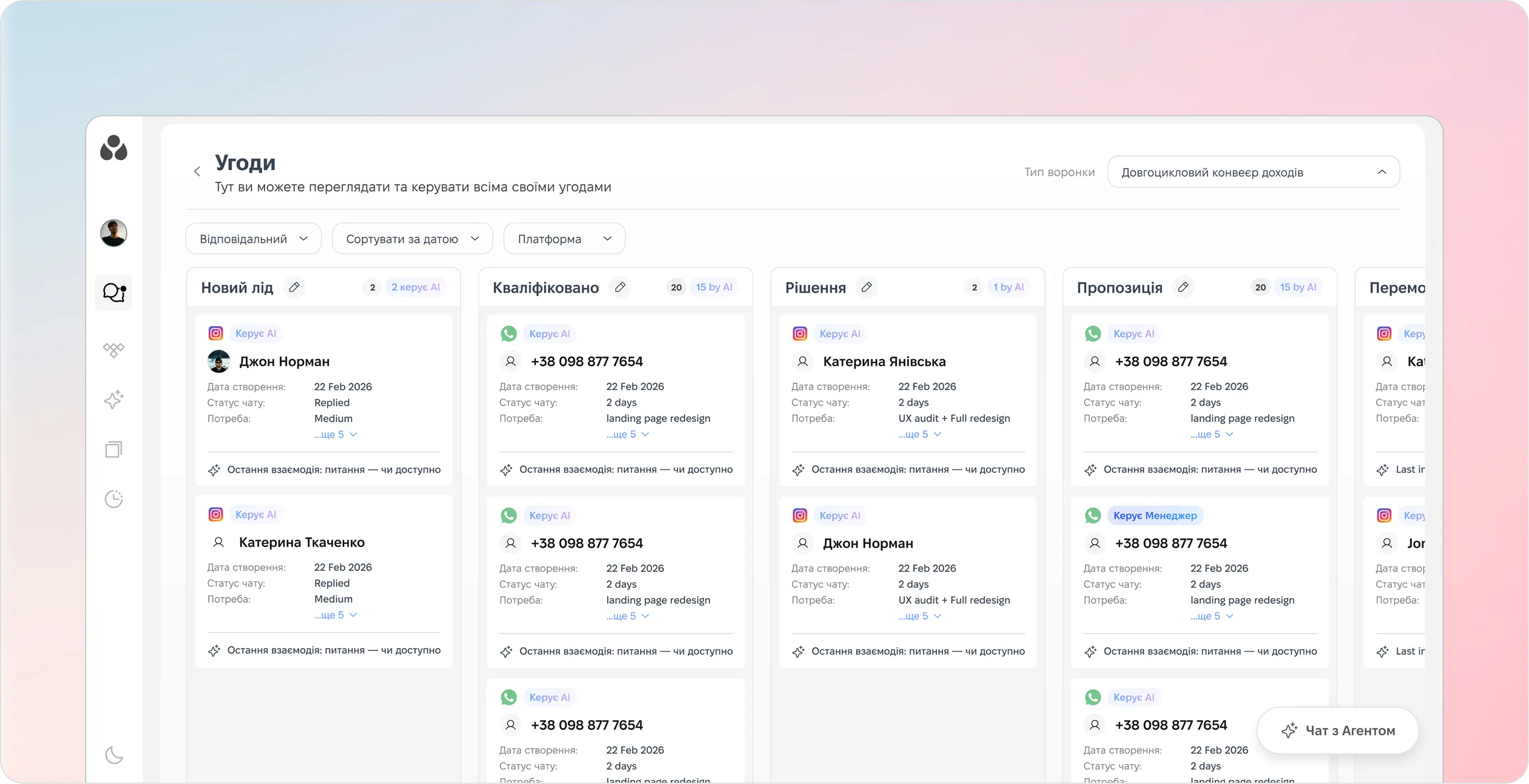Click the clock history sidebar icon
The height and width of the screenshot is (784, 1529).
point(114,499)
